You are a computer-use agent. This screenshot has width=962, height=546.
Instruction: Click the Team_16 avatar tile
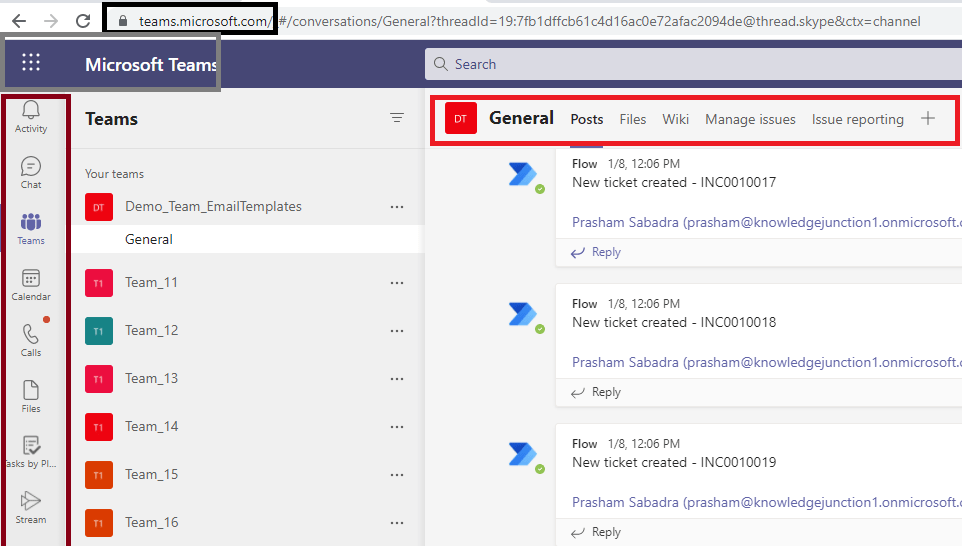click(99, 523)
